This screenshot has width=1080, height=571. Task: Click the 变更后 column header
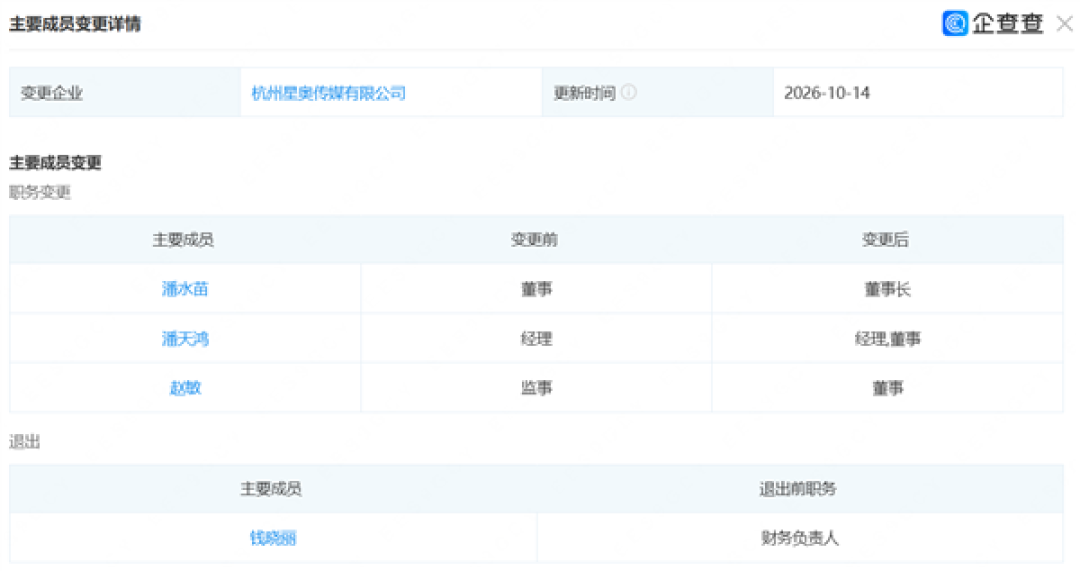point(886,239)
